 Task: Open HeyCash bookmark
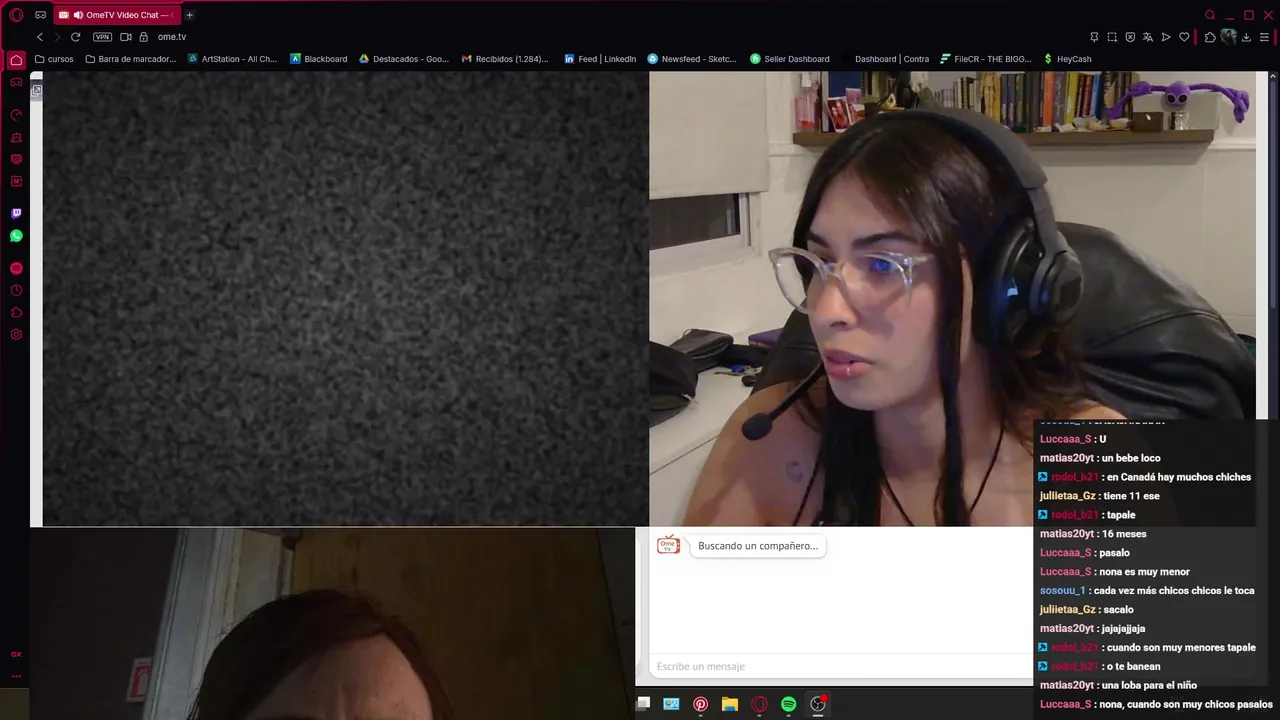[x=1067, y=59]
